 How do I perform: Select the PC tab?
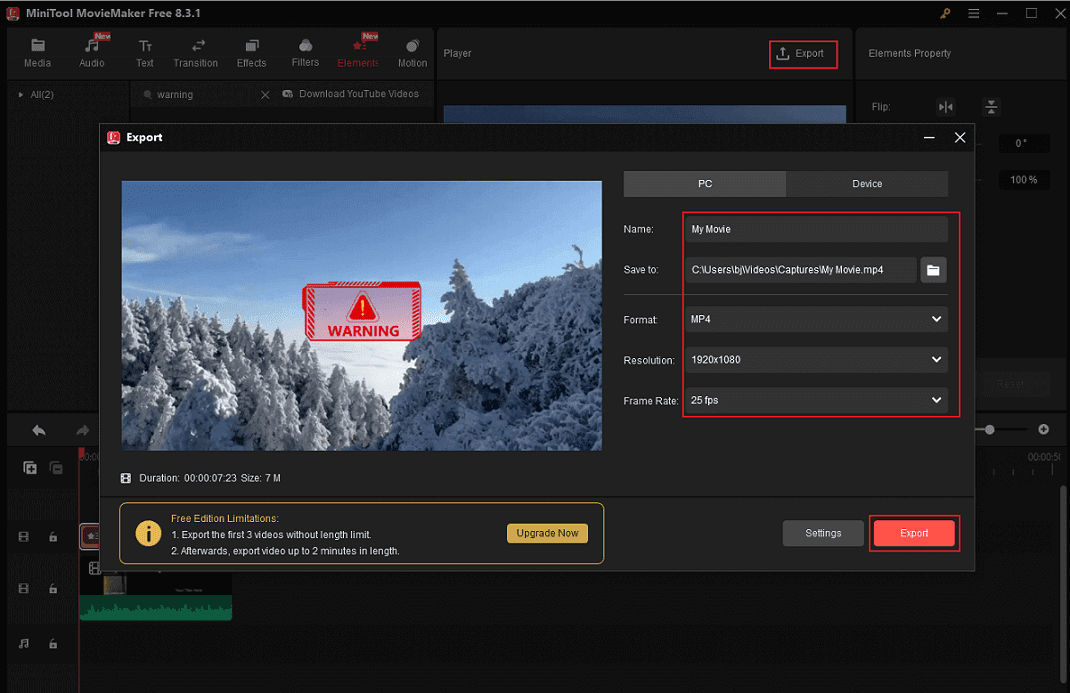coord(704,183)
